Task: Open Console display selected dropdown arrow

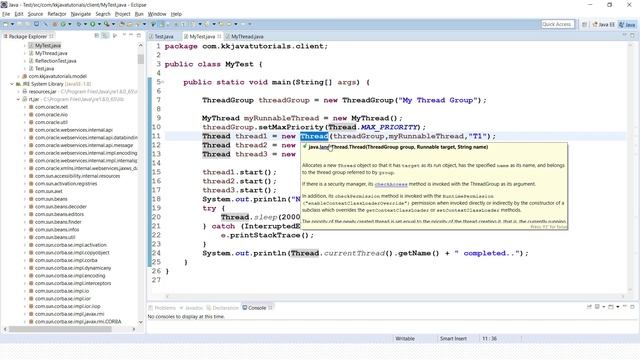Action: coord(604,307)
